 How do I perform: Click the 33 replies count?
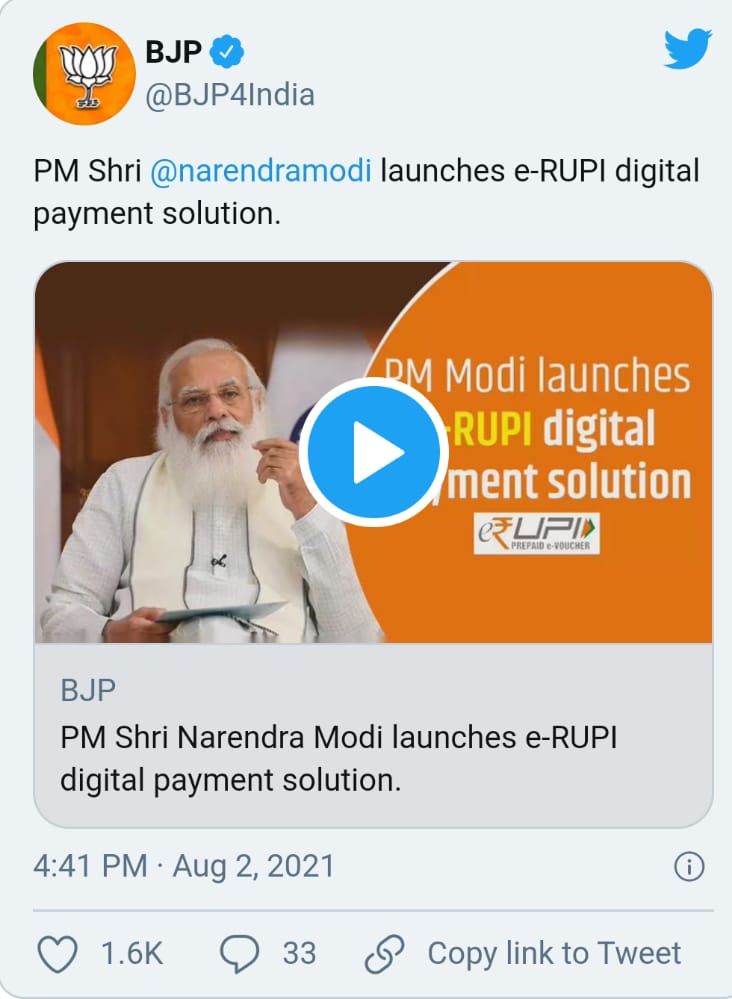299,954
